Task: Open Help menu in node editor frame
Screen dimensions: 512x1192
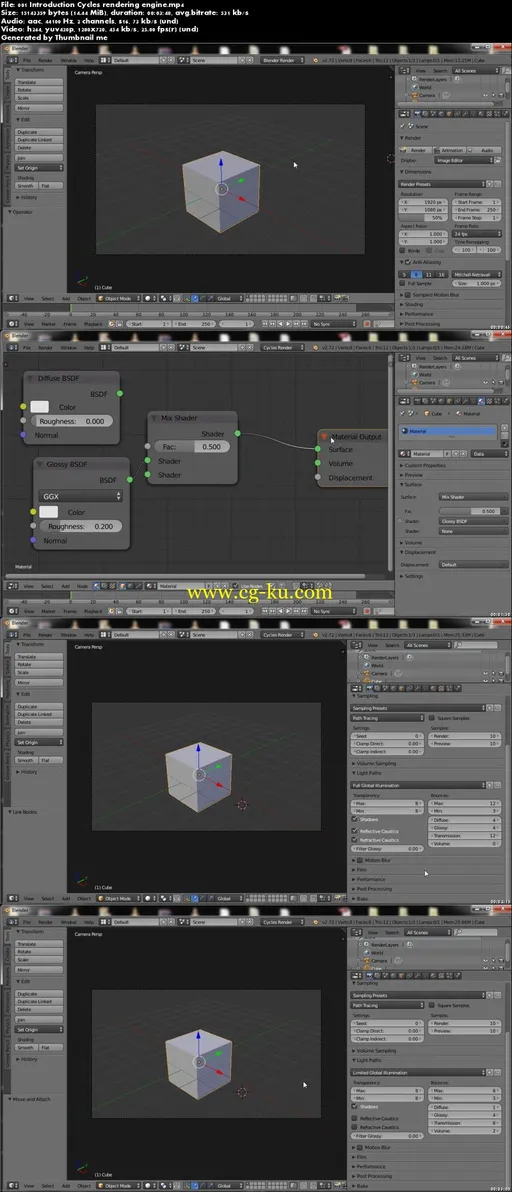Action: [x=89, y=347]
